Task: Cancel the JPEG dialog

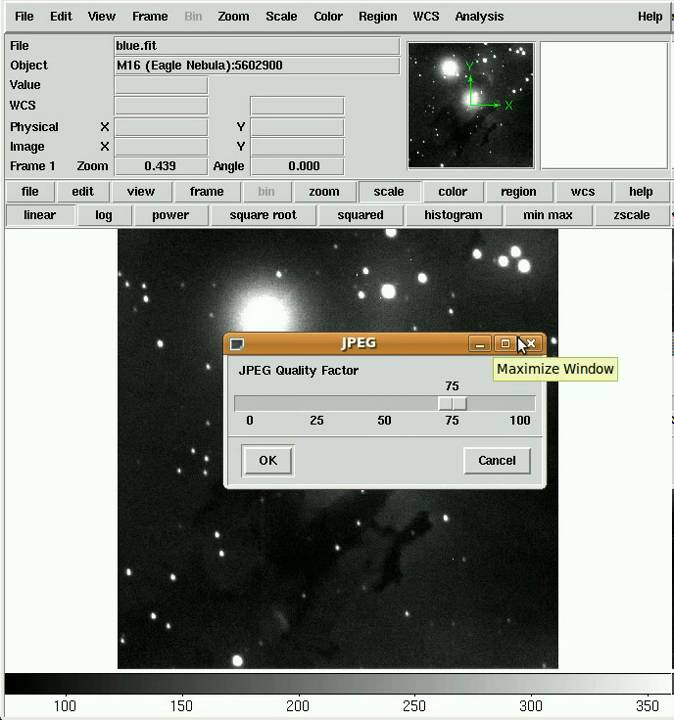Action: (x=497, y=461)
